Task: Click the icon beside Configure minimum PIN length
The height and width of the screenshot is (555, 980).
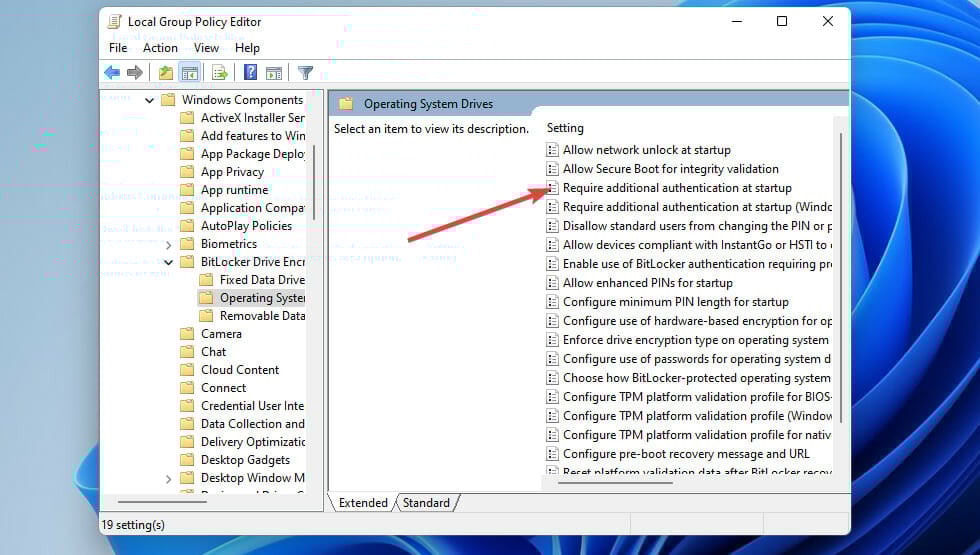Action: tap(552, 302)
